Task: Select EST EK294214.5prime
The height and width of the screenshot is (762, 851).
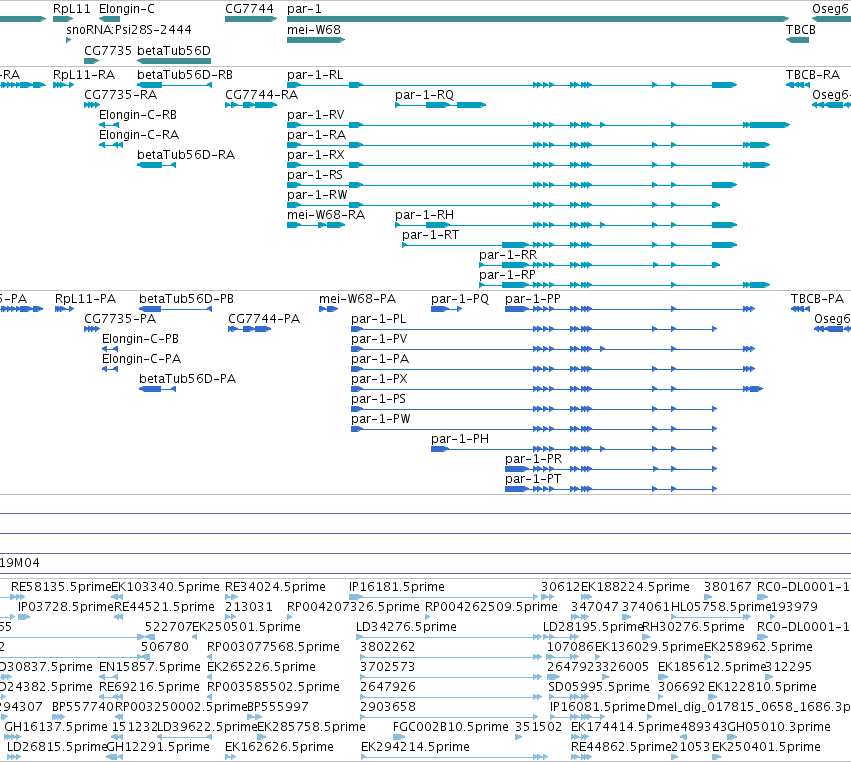Action: (x=454, y=757)
